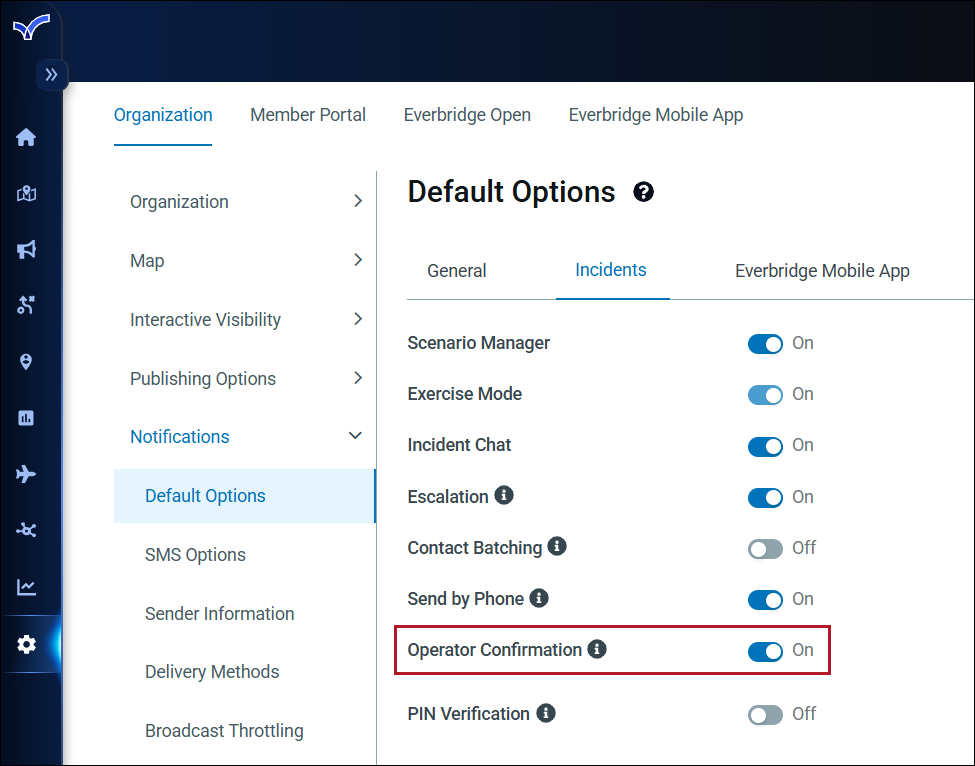Turn off the Incident Chat toggle
Image resolution: width=975 pixels, height=766 pixels.
coord(765,446)
